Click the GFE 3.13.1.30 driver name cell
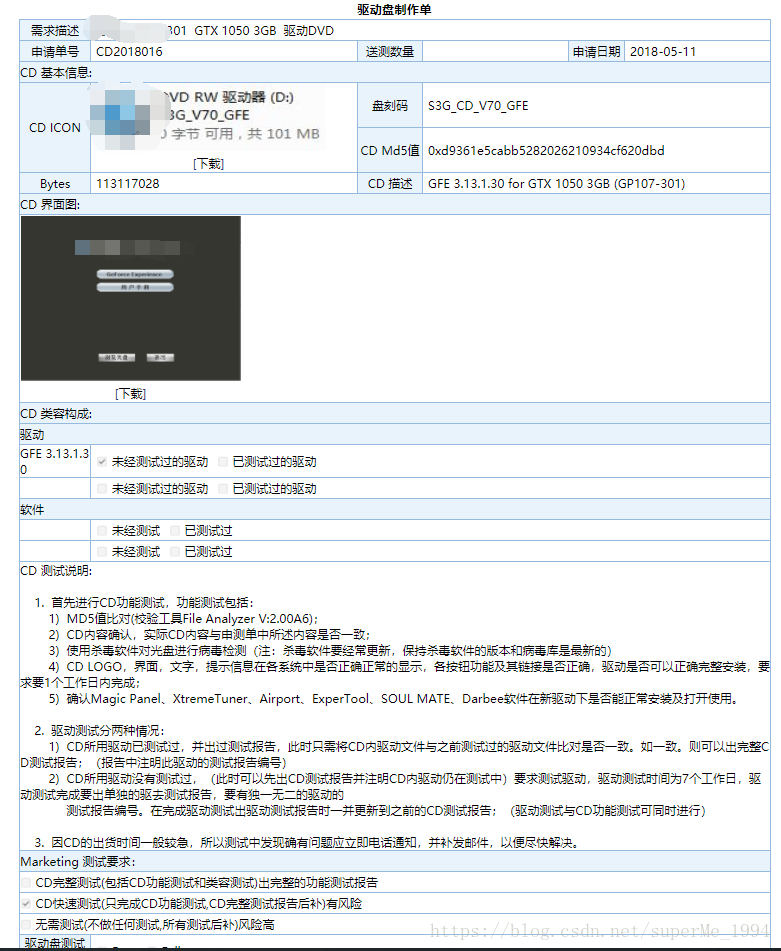Screen dimensions: 781x951 [55, 462]
